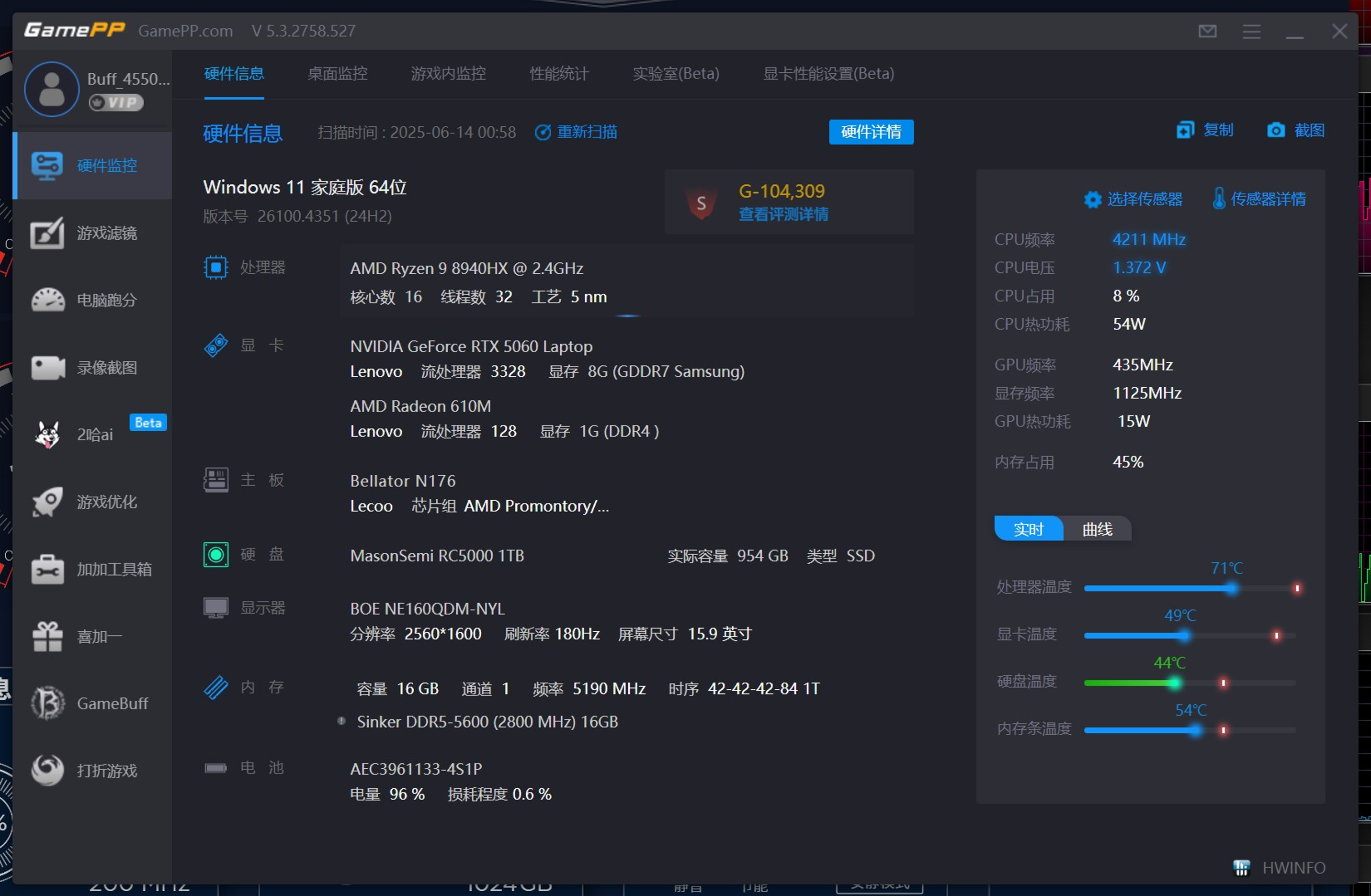Click the MasonSemi RC5000 1TB disk entry
The width and height of the screenshot is (1371, 896).
[437, 556]
